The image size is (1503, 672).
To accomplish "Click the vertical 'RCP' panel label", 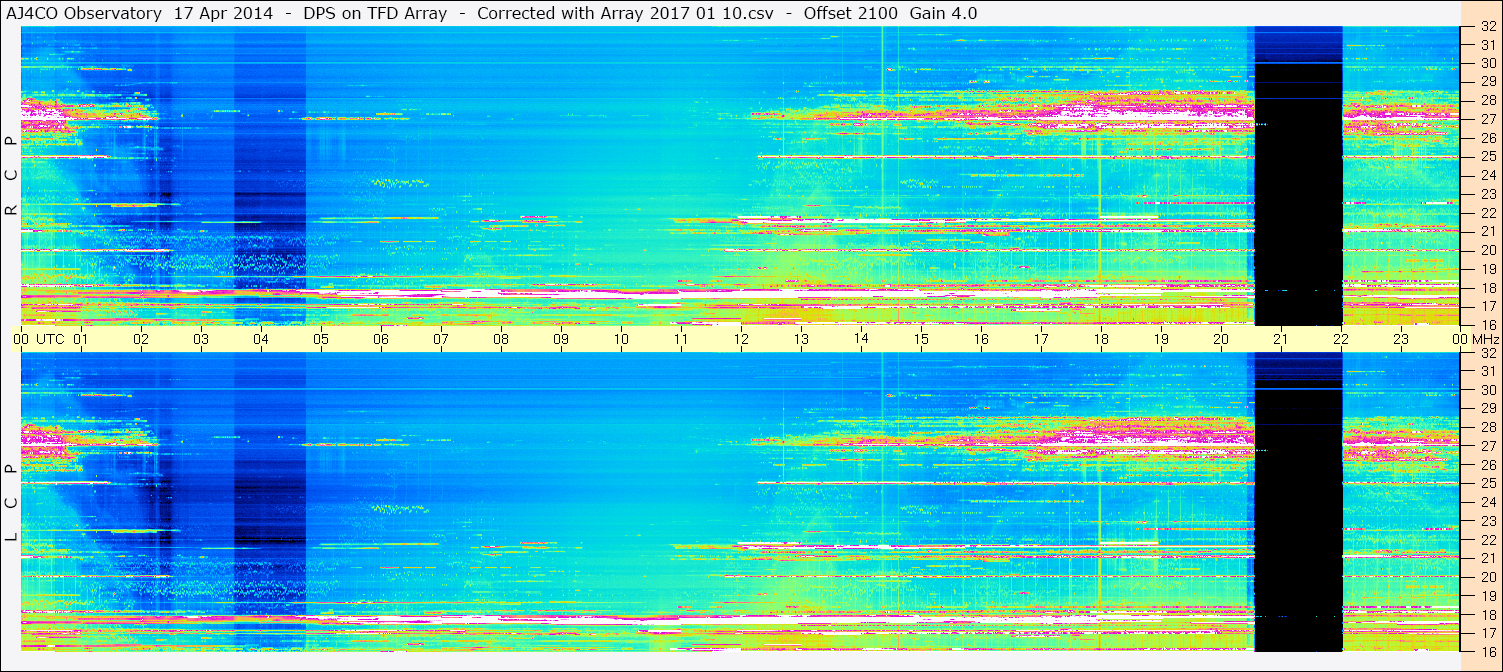I will 11,176.
